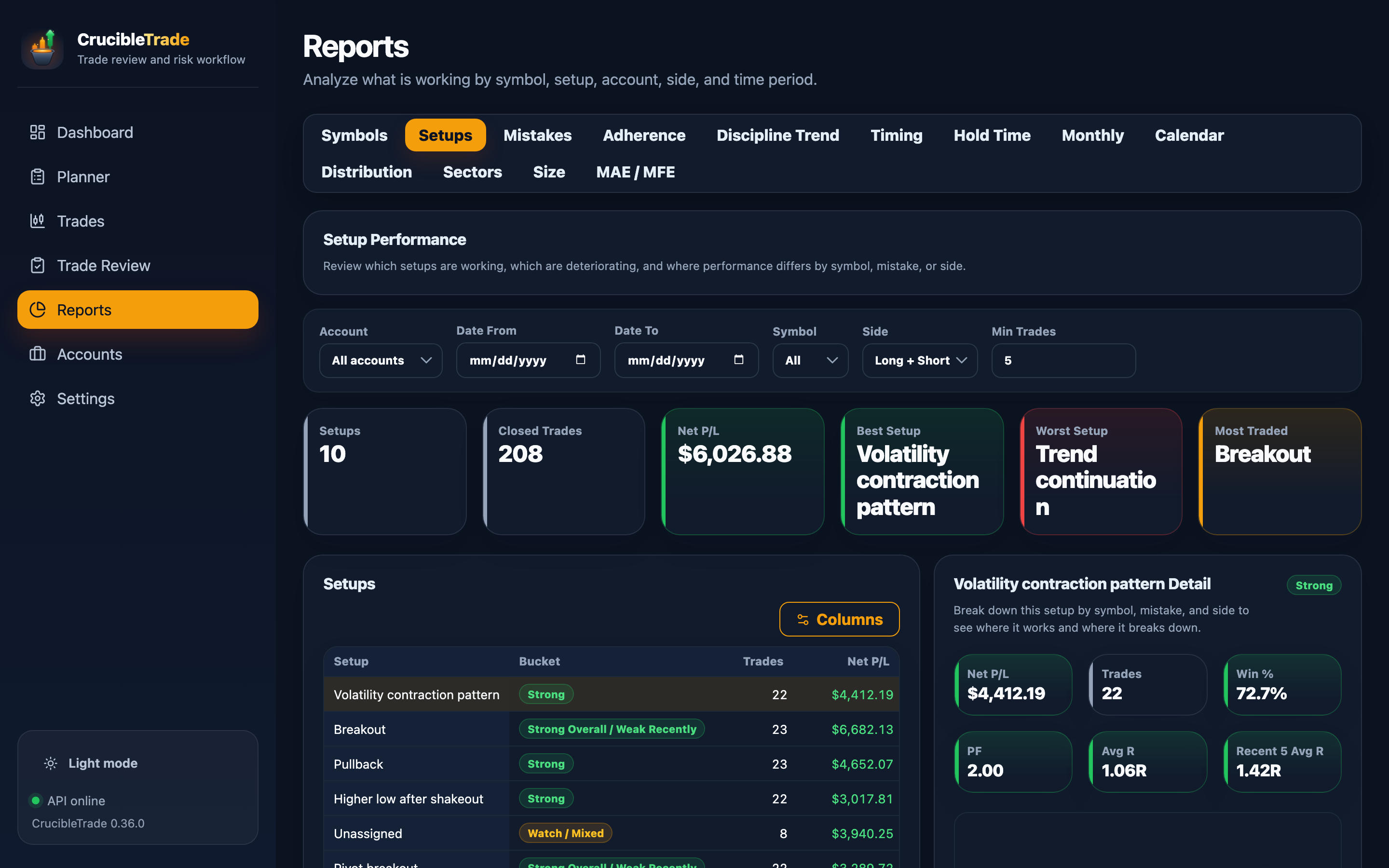
Task: Click the Win % 72.7% detail tile
Action: pos(1282,684)
